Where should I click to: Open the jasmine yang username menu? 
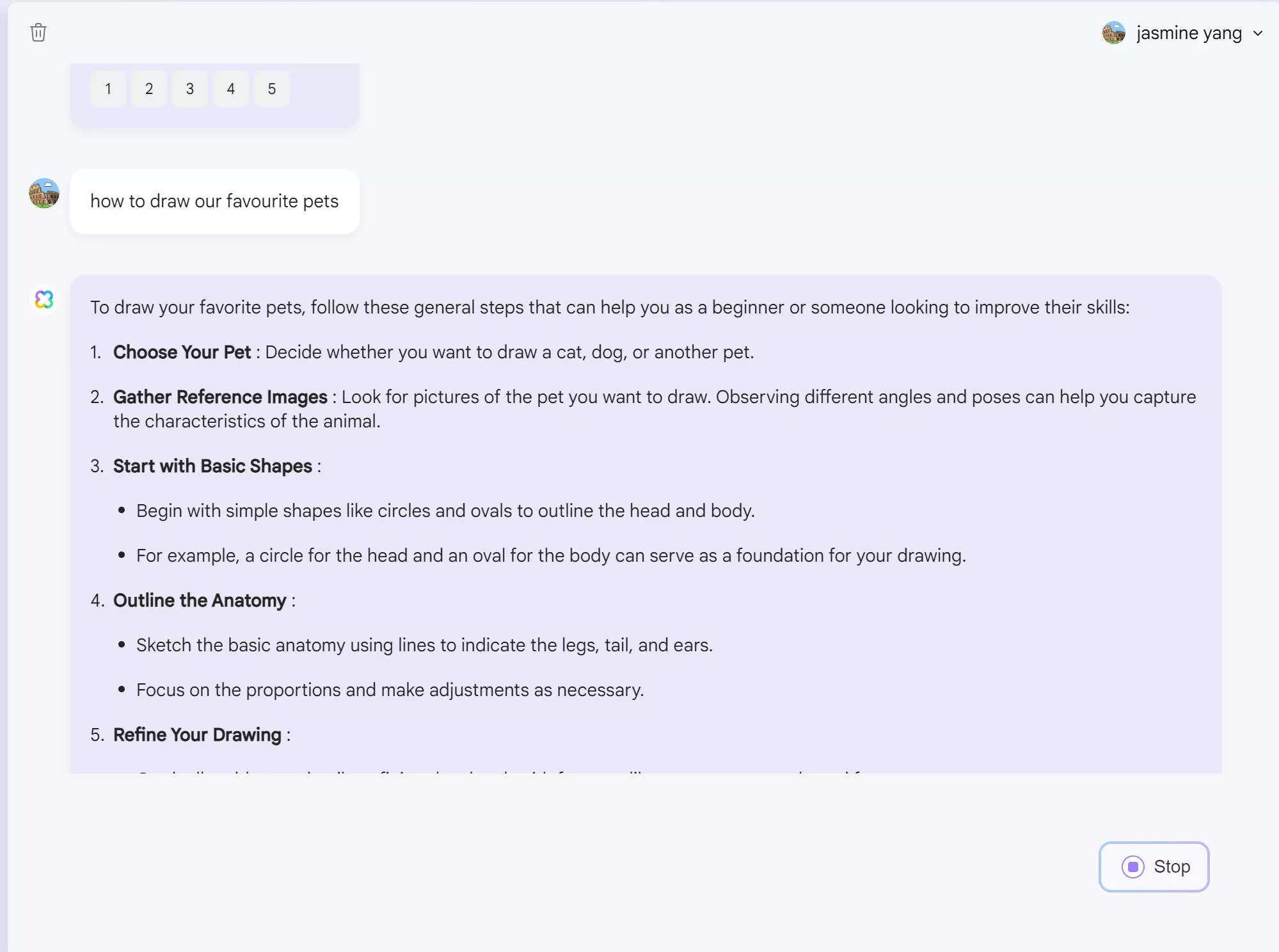[1189, 33]
